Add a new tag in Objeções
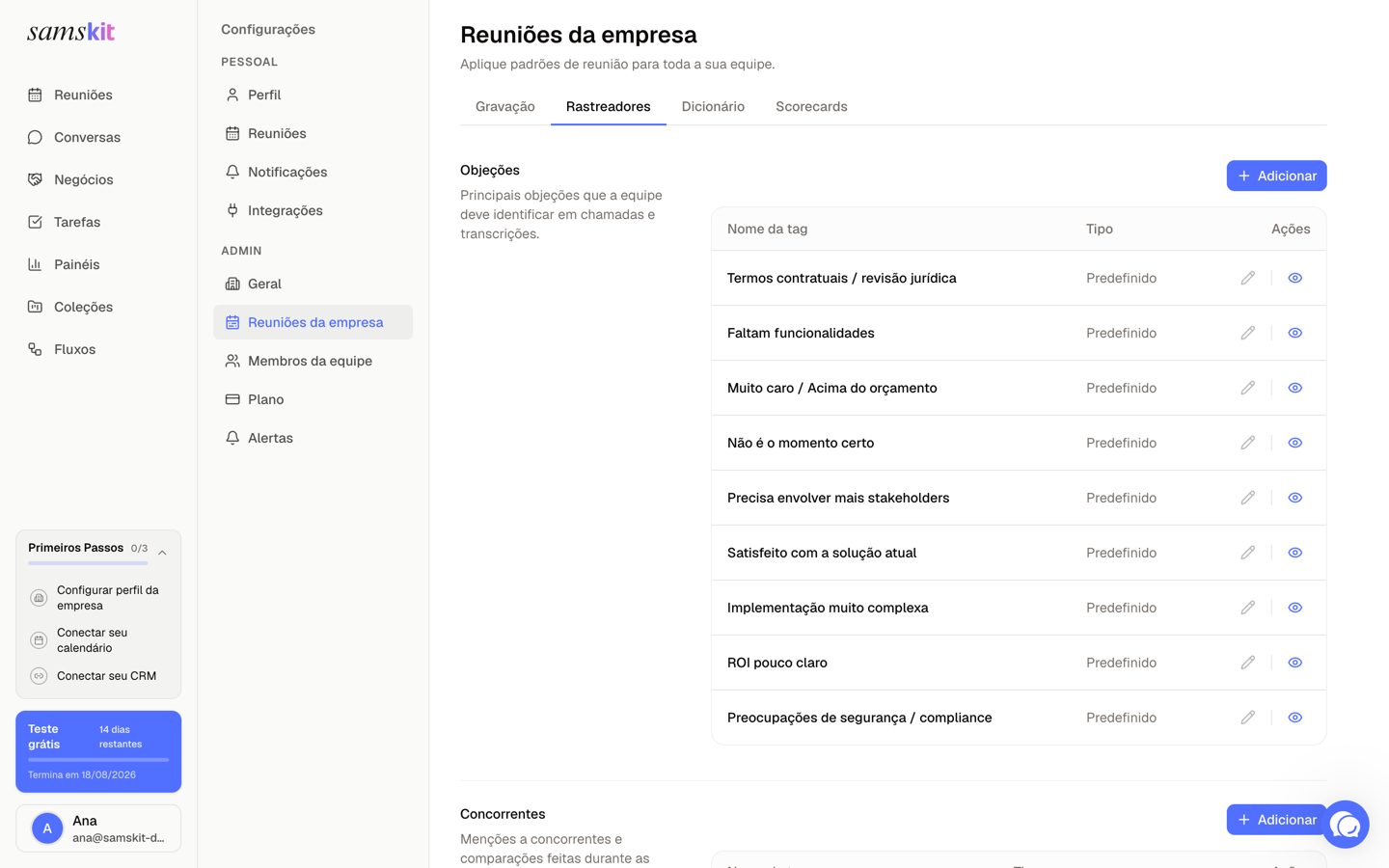Image resolution: width=1389 pixels, height=868 pixels. pyautogui.click(x=1276, y=176)
